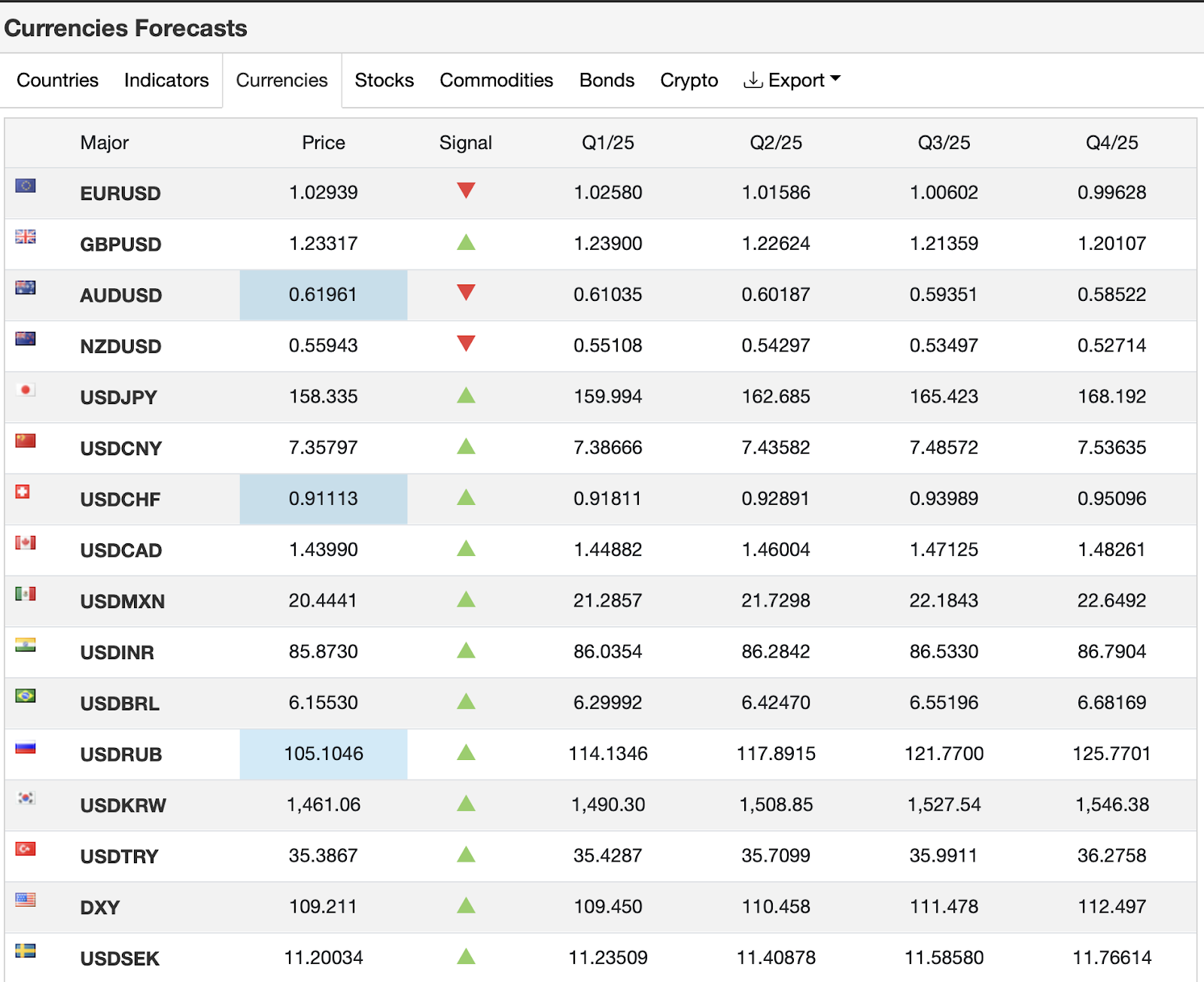This screenshot has height=982, width=1204.
Task: Click the European Union flag icon beside EURUSD
Action: click(26, 185)
